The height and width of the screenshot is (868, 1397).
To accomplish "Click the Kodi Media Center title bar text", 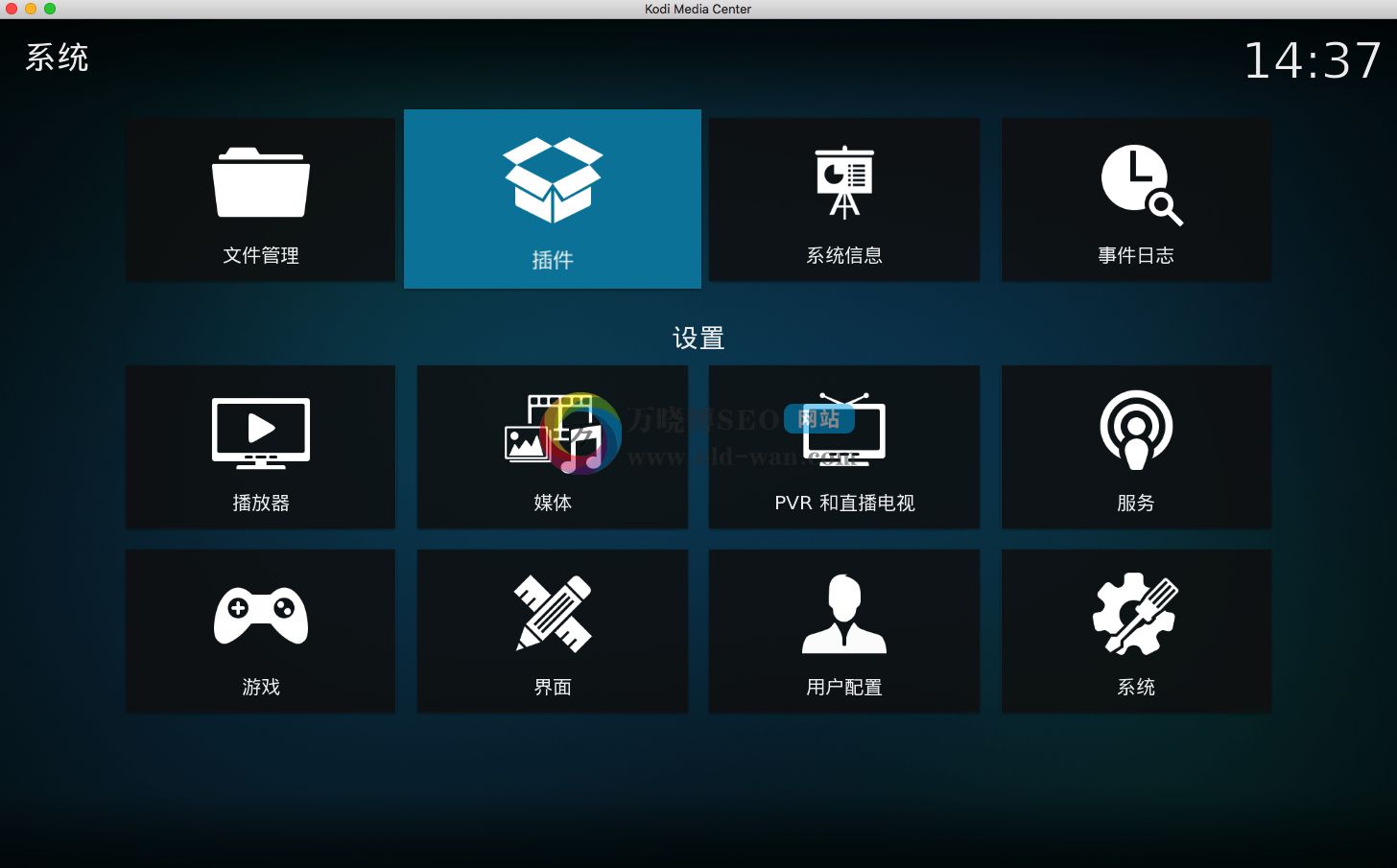I will click(698, 9).
